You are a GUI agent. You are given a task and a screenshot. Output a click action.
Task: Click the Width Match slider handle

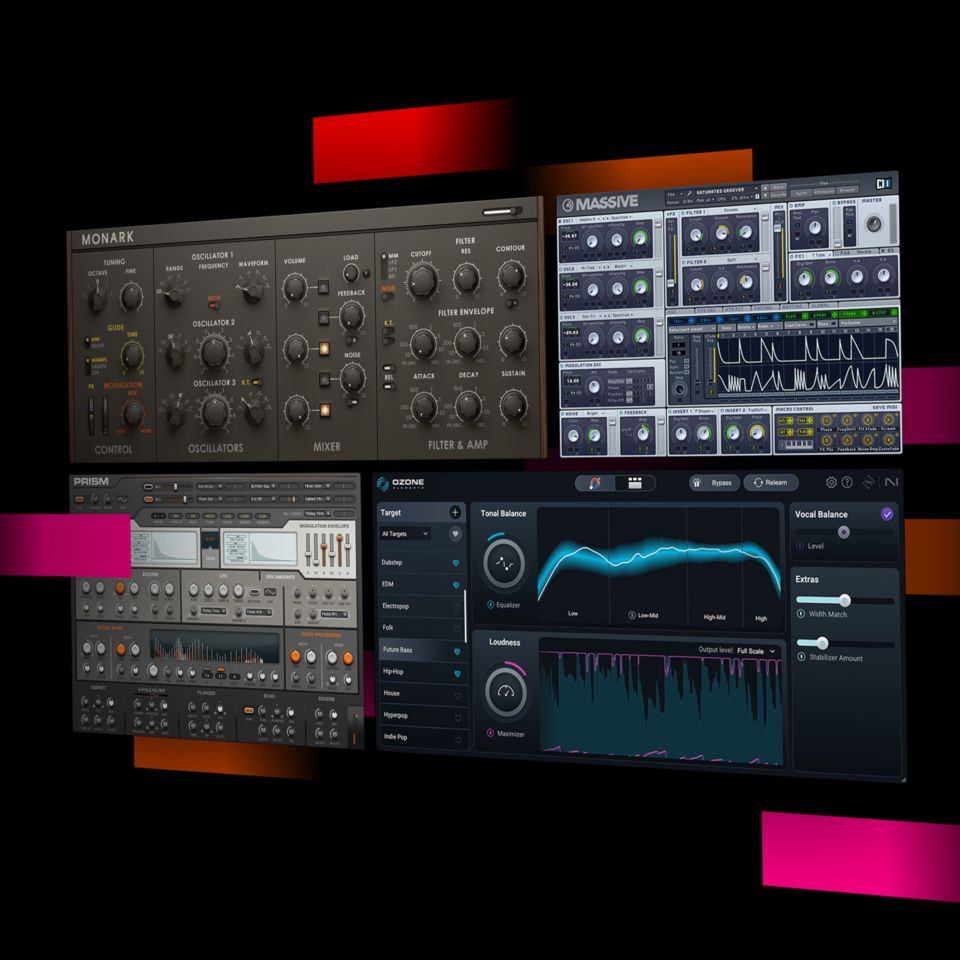point(845,600)
